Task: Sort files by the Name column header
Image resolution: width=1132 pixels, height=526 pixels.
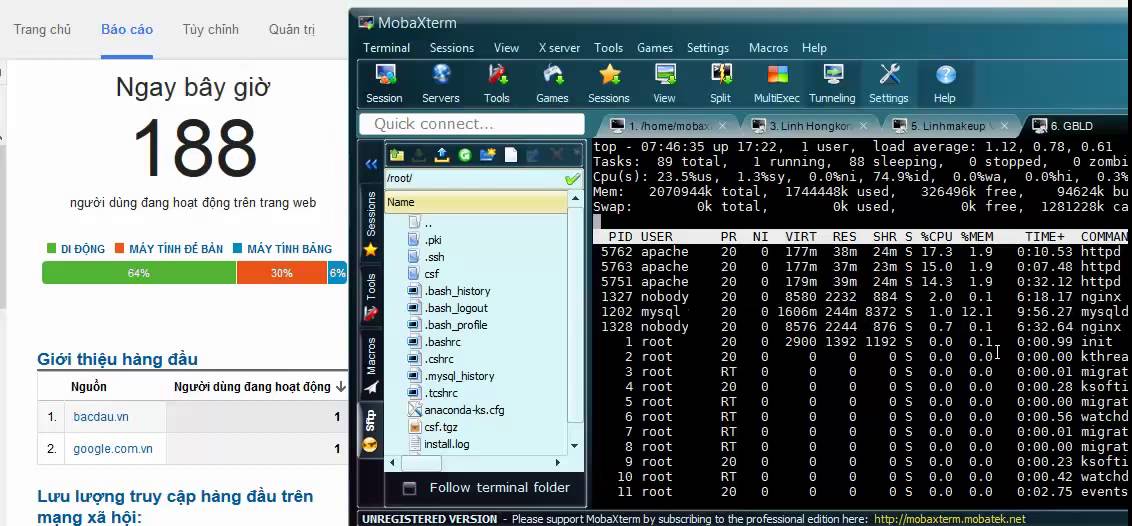Action: tap(476, 202)
